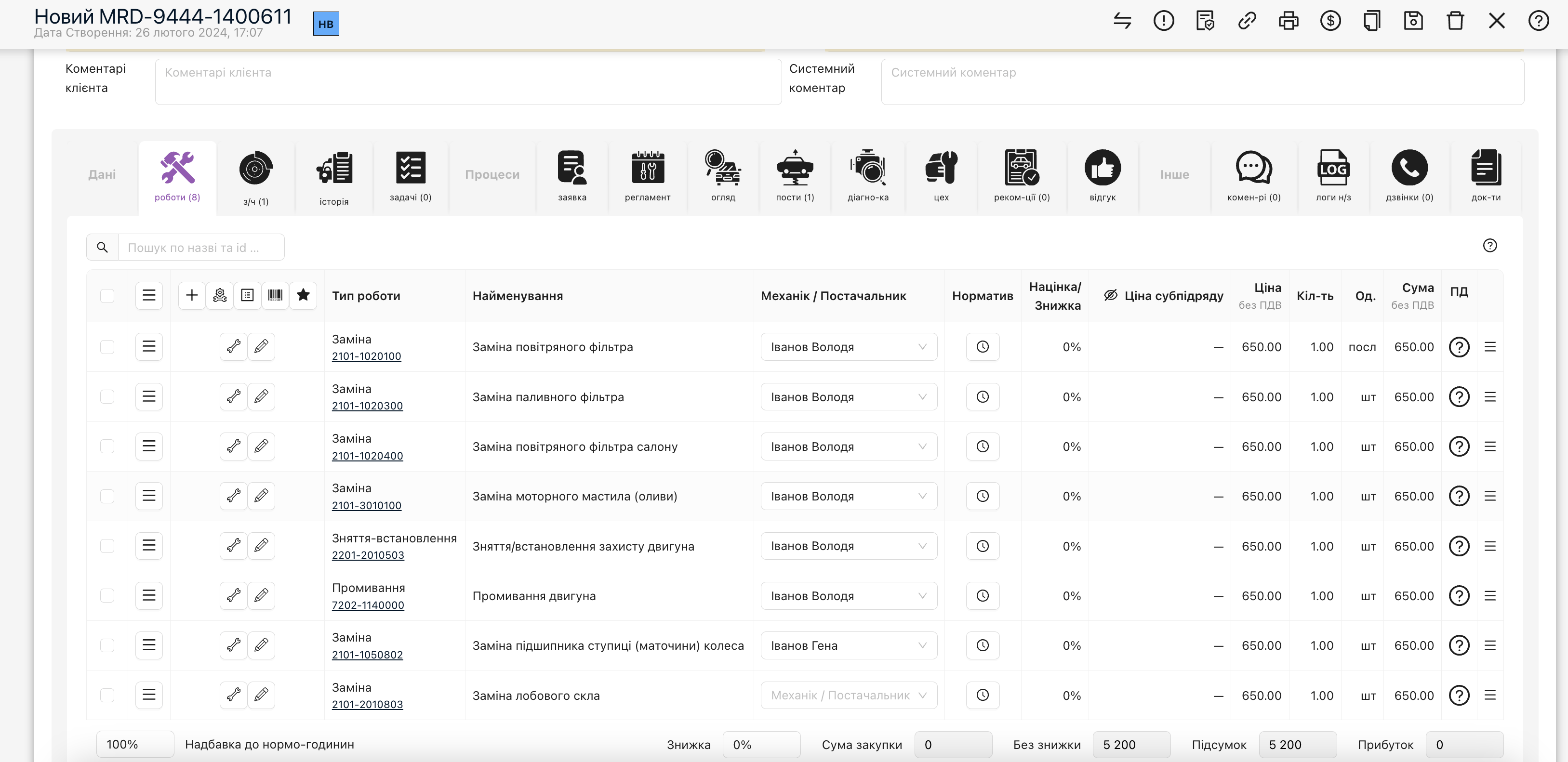Viewport: 1568px width, 762px height.
Task: Open the Іванов Гена mechanic dropdown
Action: pyautogui.click(x=849, y=645)
